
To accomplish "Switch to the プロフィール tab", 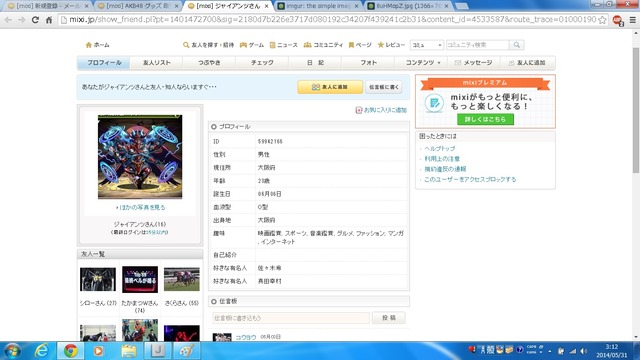I will (104, 62).
